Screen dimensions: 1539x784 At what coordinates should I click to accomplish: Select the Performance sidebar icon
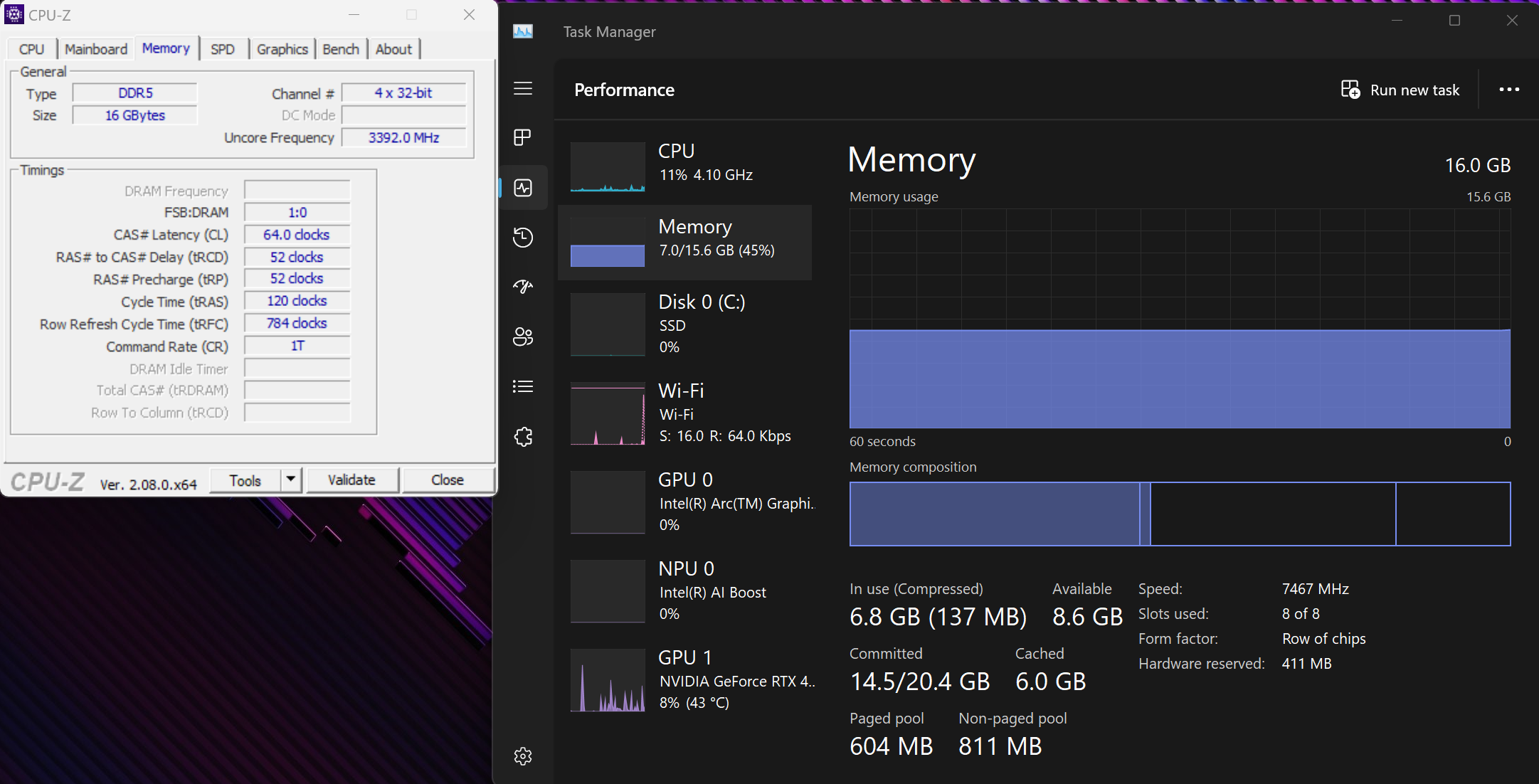tap(523, 188)
